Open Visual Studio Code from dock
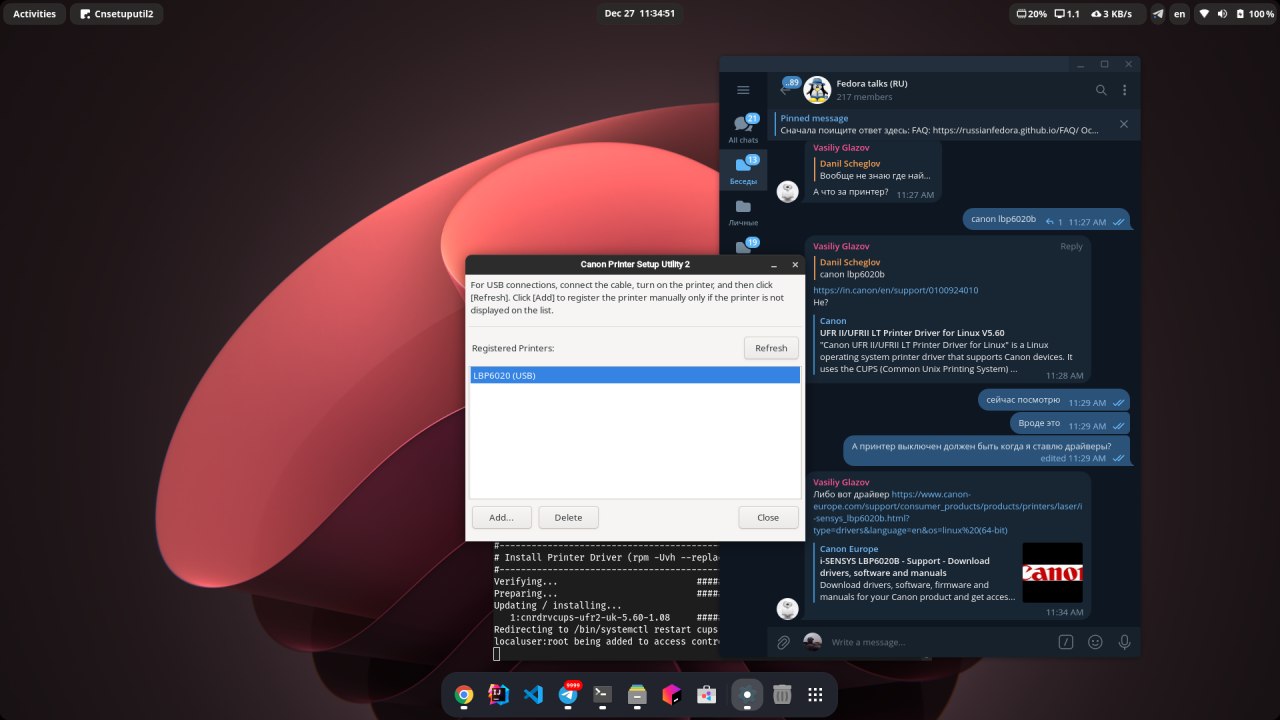The height and width of the screenshot is (720, 1280). (533, 694)
